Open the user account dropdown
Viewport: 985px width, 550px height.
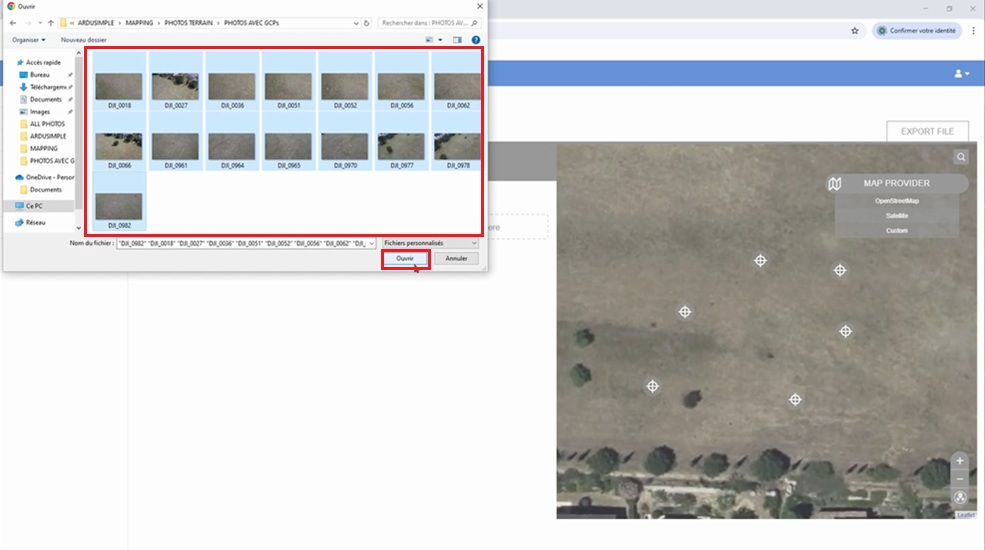(x=961, y=74)
